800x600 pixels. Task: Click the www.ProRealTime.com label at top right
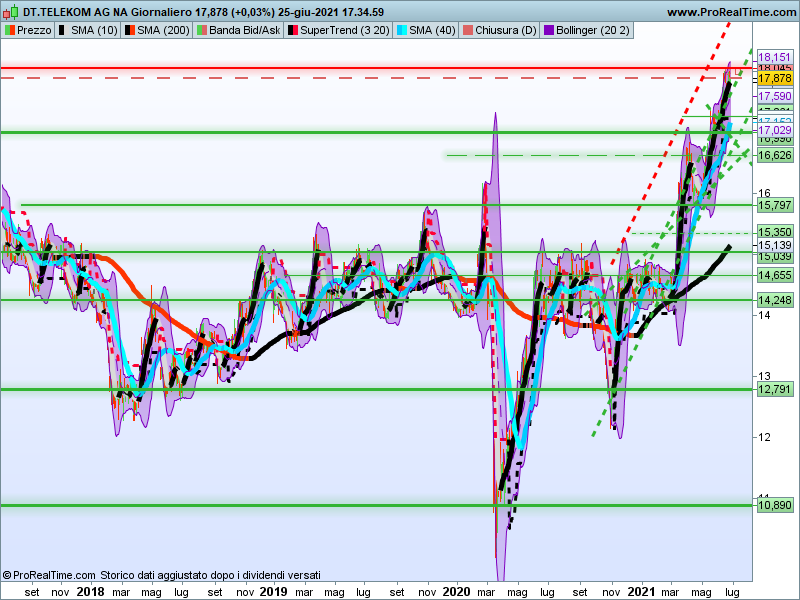point(732,12)
